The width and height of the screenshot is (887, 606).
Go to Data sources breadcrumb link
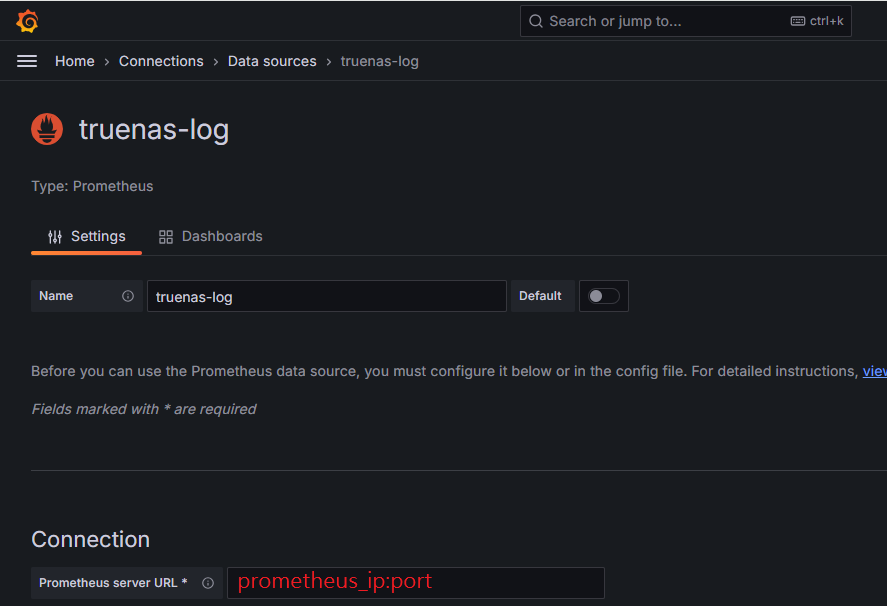click(x=271, y=61)
